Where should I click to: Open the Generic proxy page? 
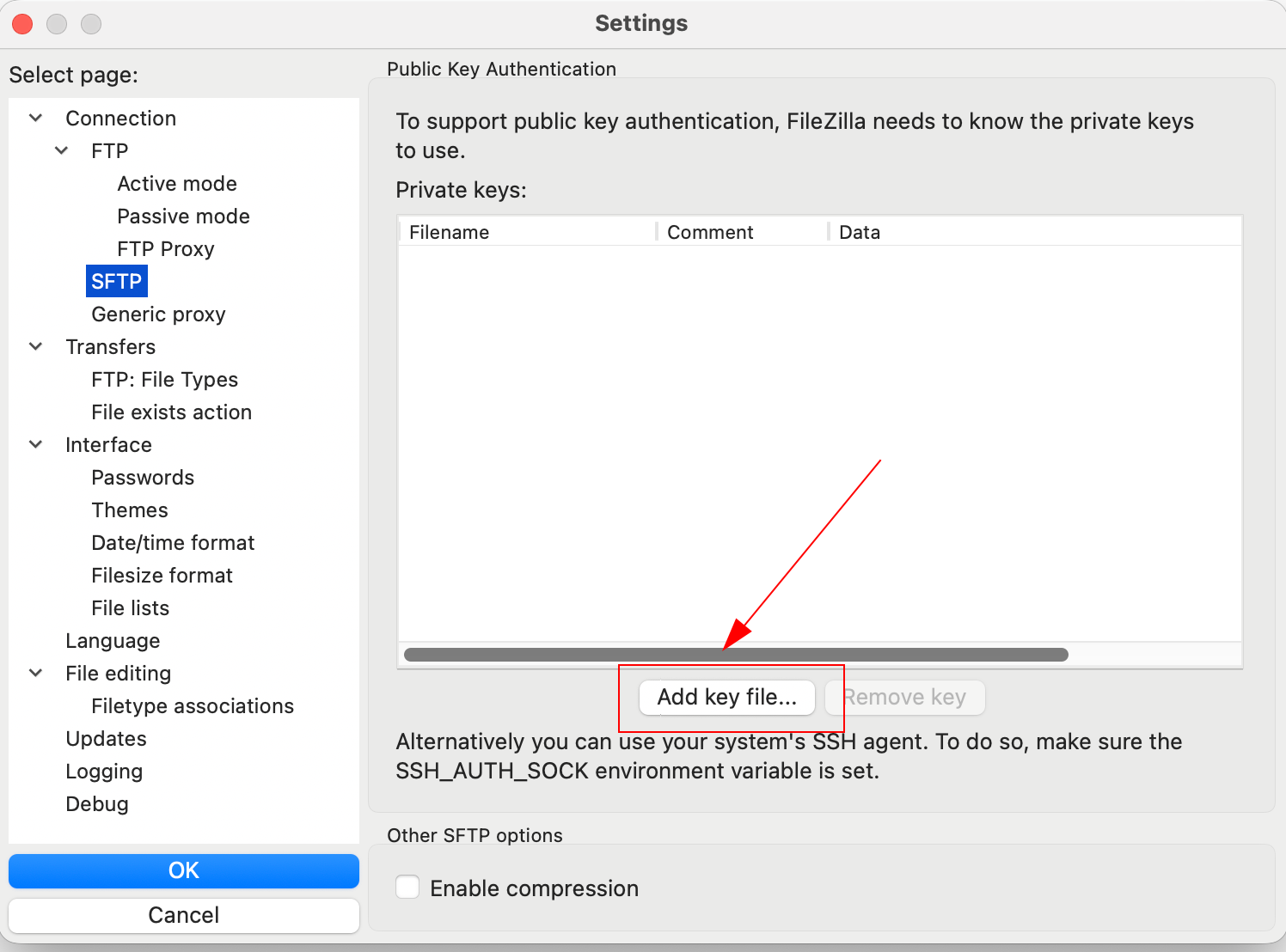pyautogui.click(x=158, y=314)
